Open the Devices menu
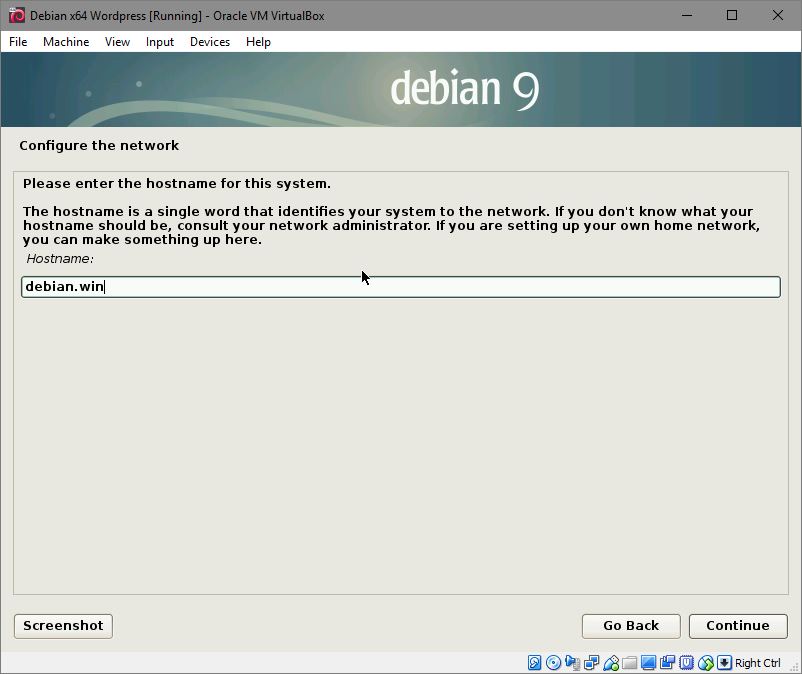The width and height of the screenshot is (802, 674). [210, 42]
